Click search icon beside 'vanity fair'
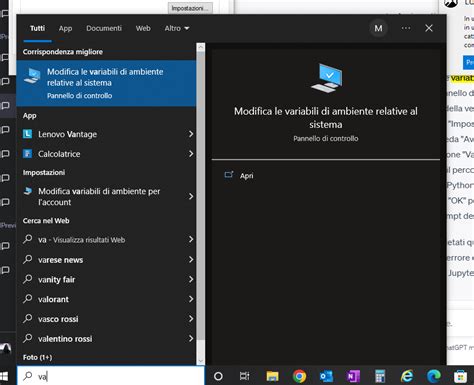 pyautogui.click(x=28, y=279)
